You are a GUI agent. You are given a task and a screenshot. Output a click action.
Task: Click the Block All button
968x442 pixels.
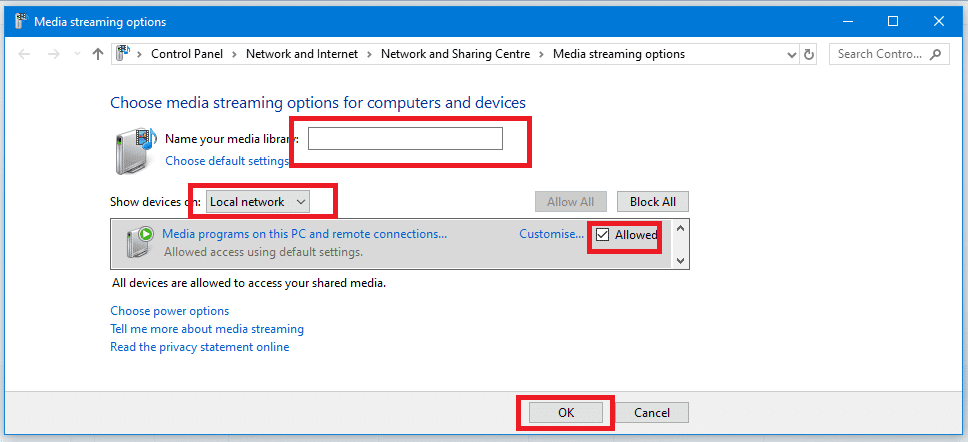click(x=652, y=202)
